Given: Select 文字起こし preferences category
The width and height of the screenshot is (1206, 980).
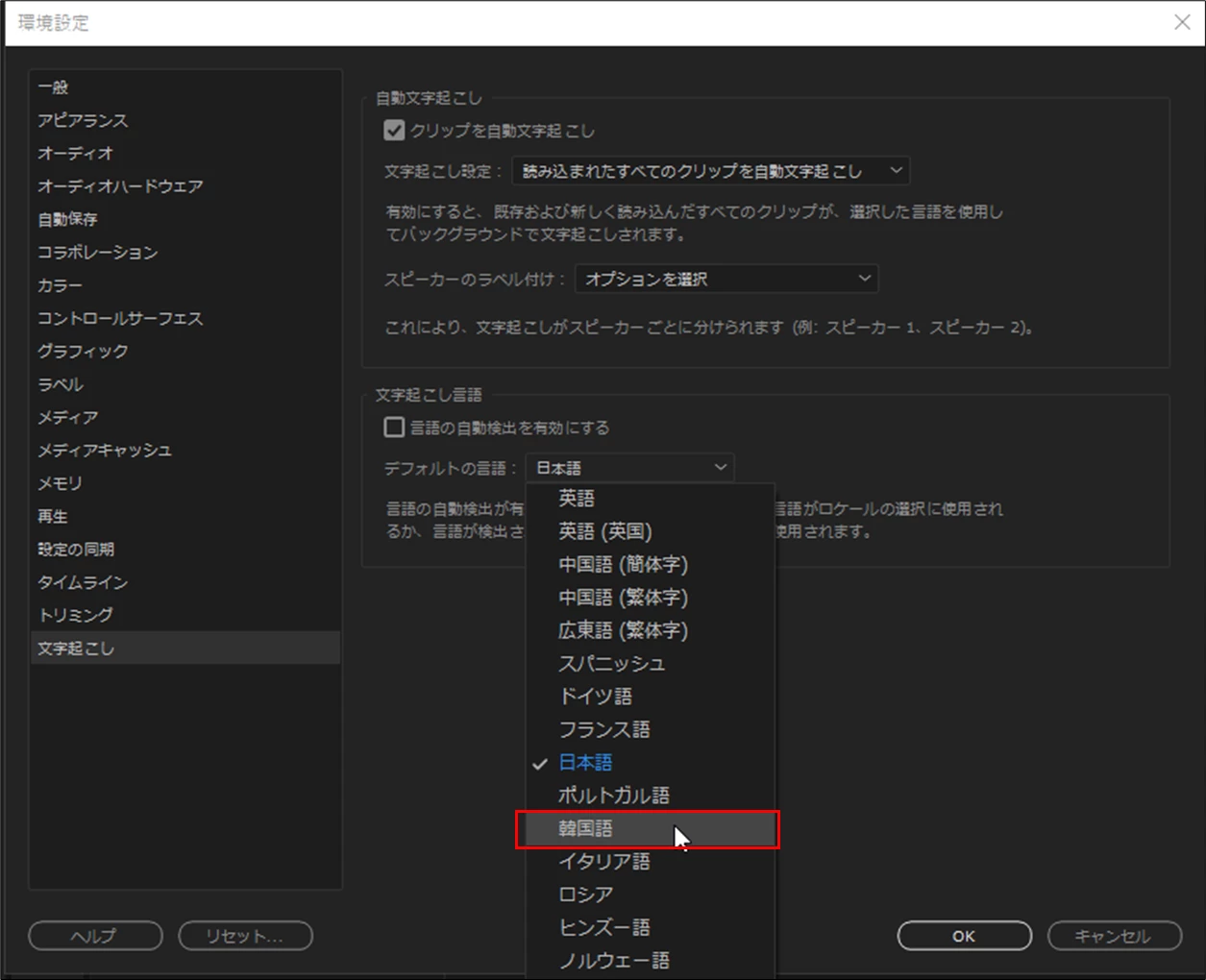Looking at the screenshot, I should 185,649.
